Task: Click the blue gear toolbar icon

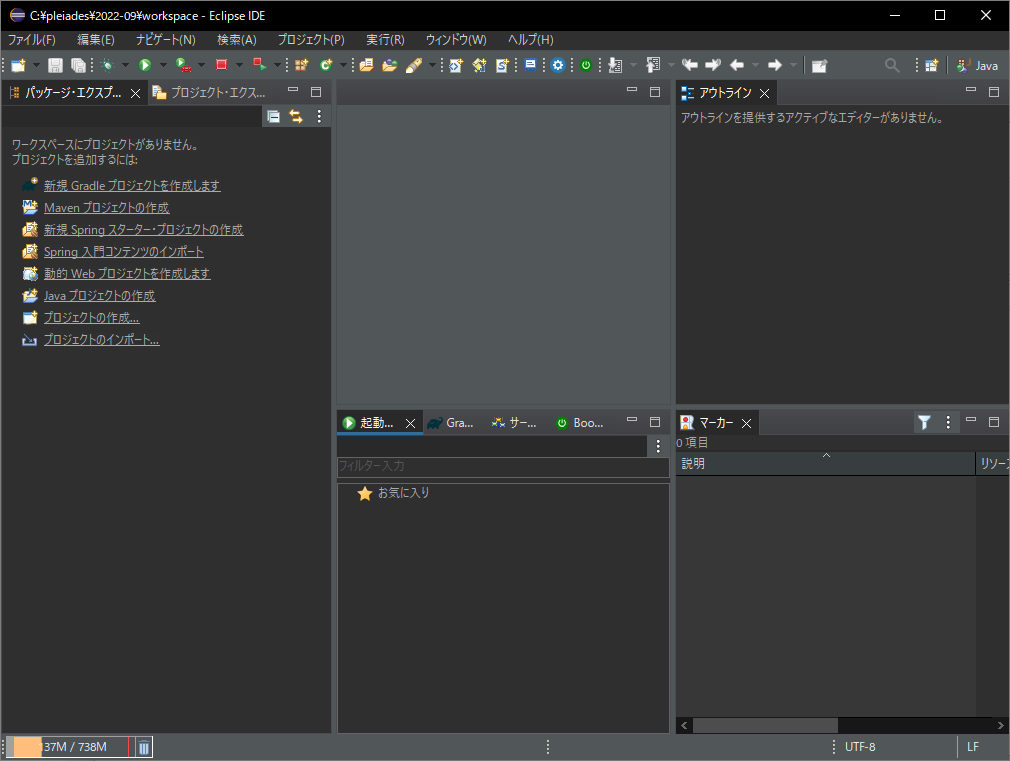Action: pyautogui.click(x=558, y=65)
